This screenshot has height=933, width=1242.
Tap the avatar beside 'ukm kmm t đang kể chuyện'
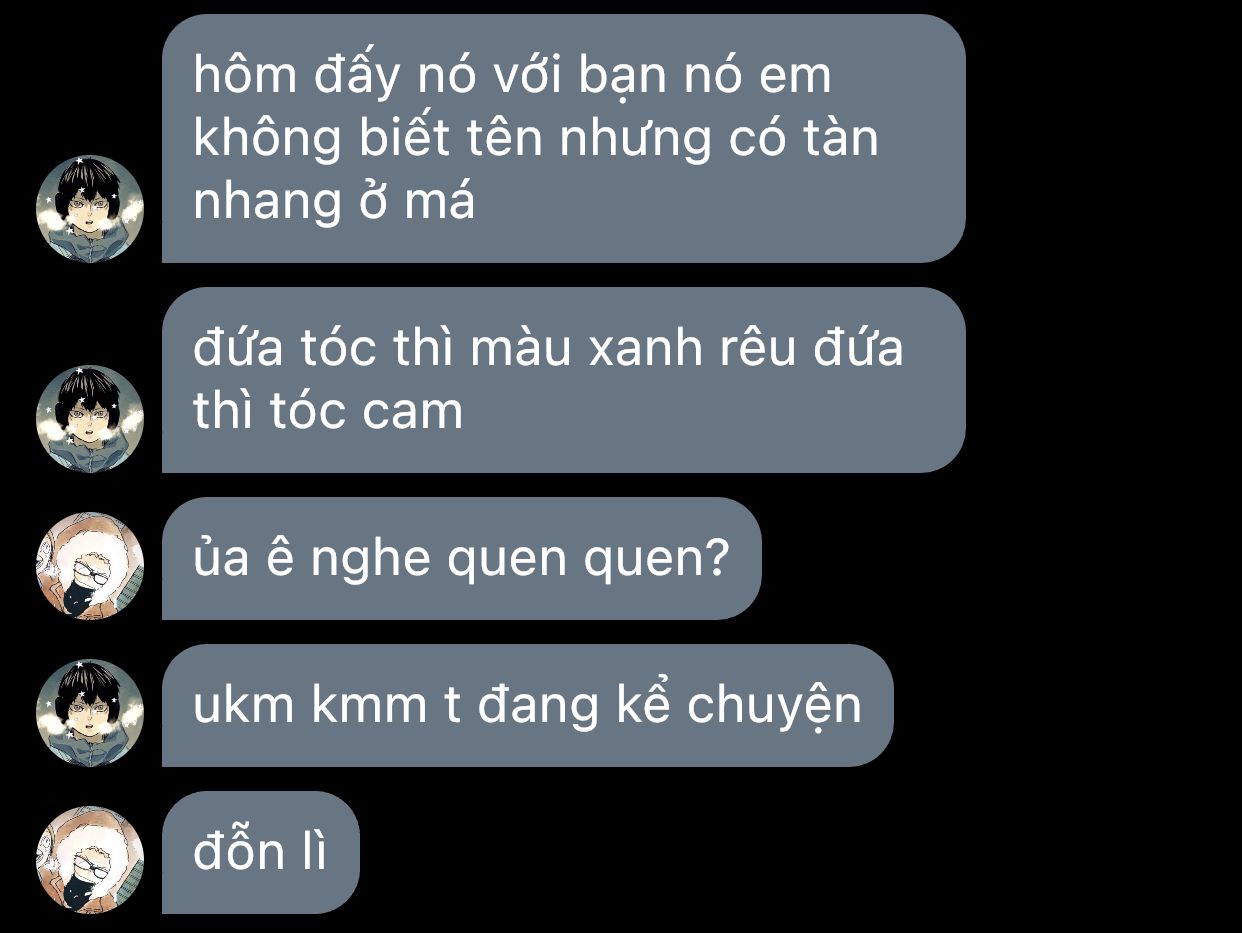coord(90,713)
